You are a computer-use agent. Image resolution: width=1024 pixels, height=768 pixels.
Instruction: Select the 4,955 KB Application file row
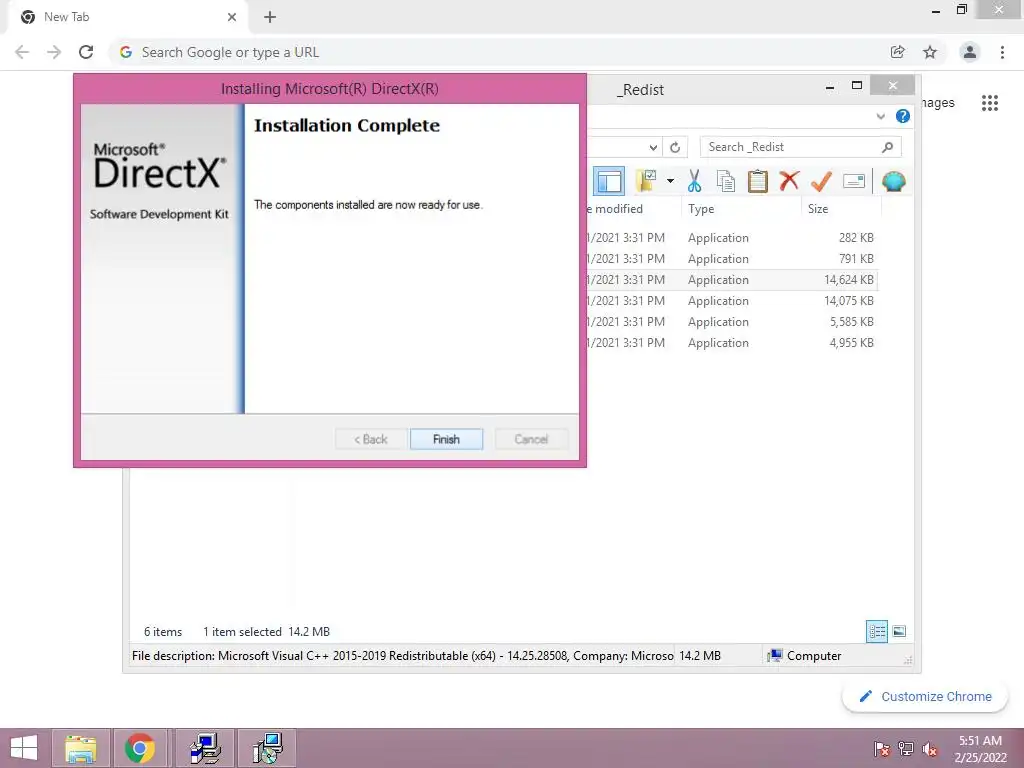coord(731,342)
